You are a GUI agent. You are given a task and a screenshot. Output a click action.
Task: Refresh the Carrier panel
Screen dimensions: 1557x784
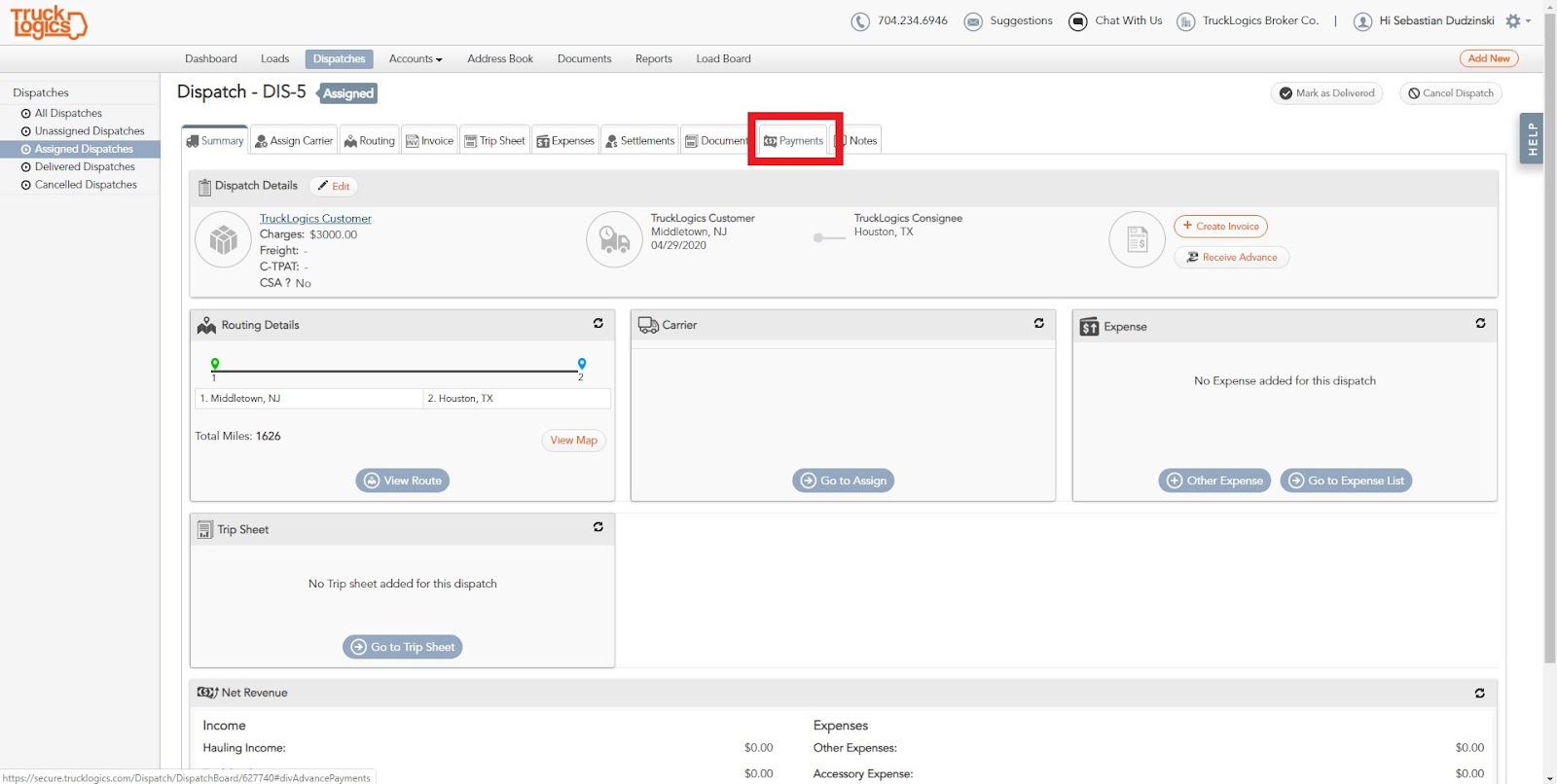(1039, 324)
